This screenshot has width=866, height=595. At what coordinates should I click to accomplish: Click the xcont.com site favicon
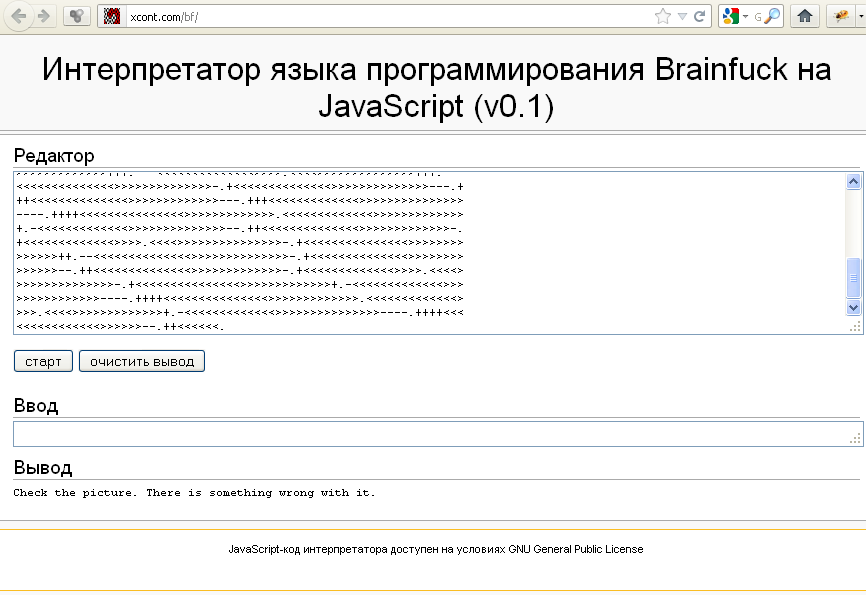112,17
